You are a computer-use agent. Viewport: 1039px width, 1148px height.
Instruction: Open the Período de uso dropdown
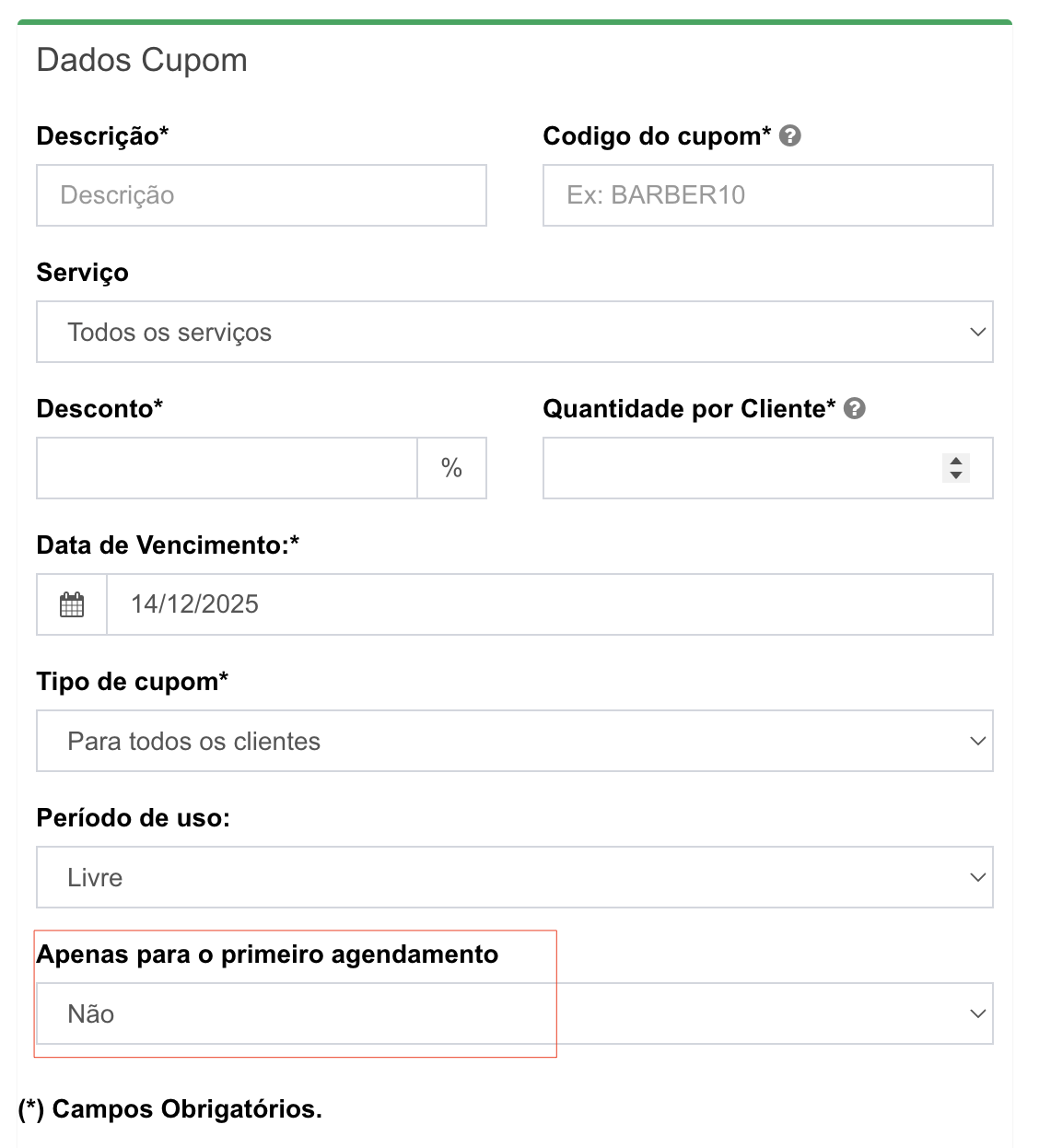click(514, 877)
